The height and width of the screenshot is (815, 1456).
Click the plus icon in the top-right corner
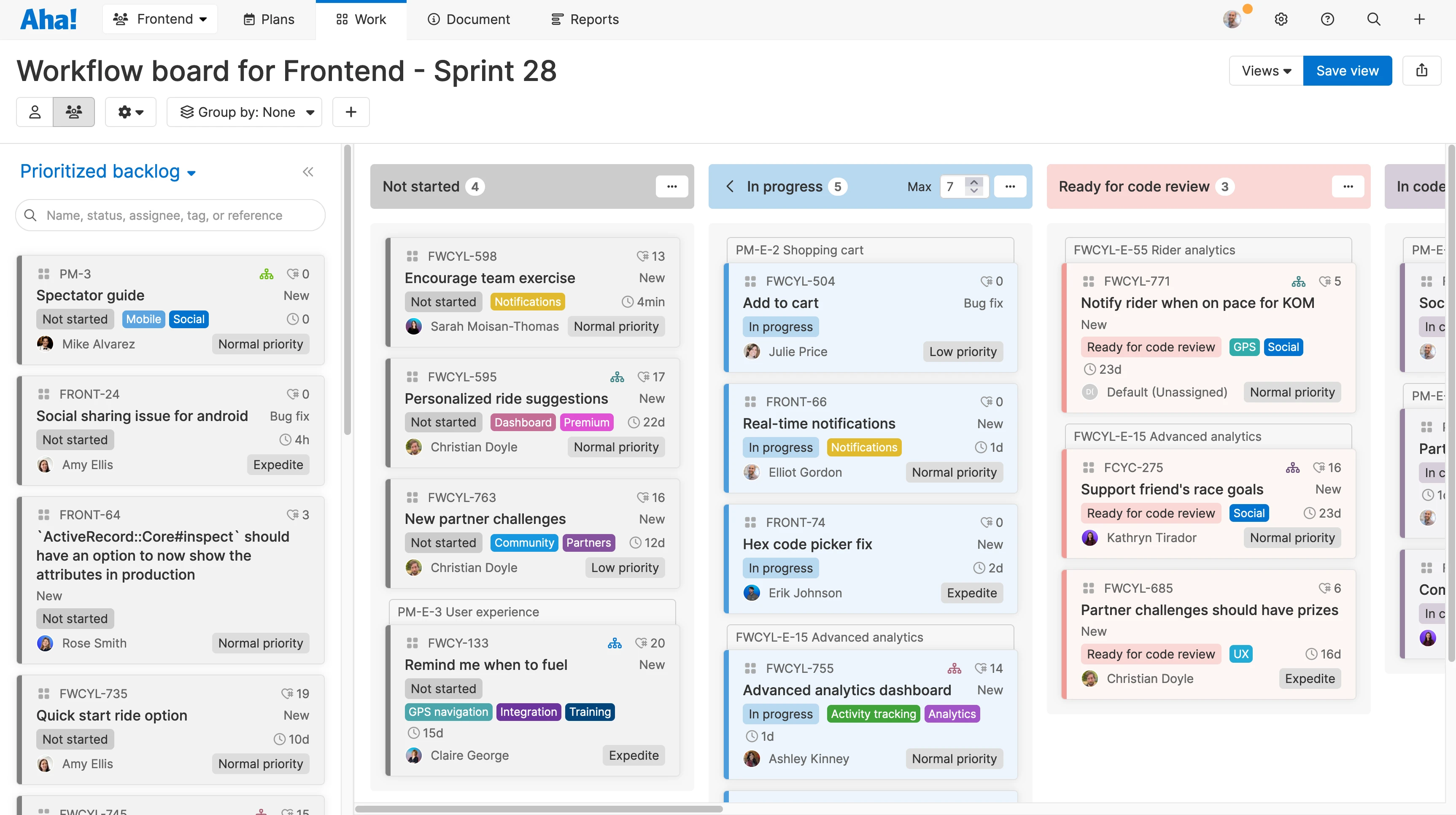tap(1420, 19)
